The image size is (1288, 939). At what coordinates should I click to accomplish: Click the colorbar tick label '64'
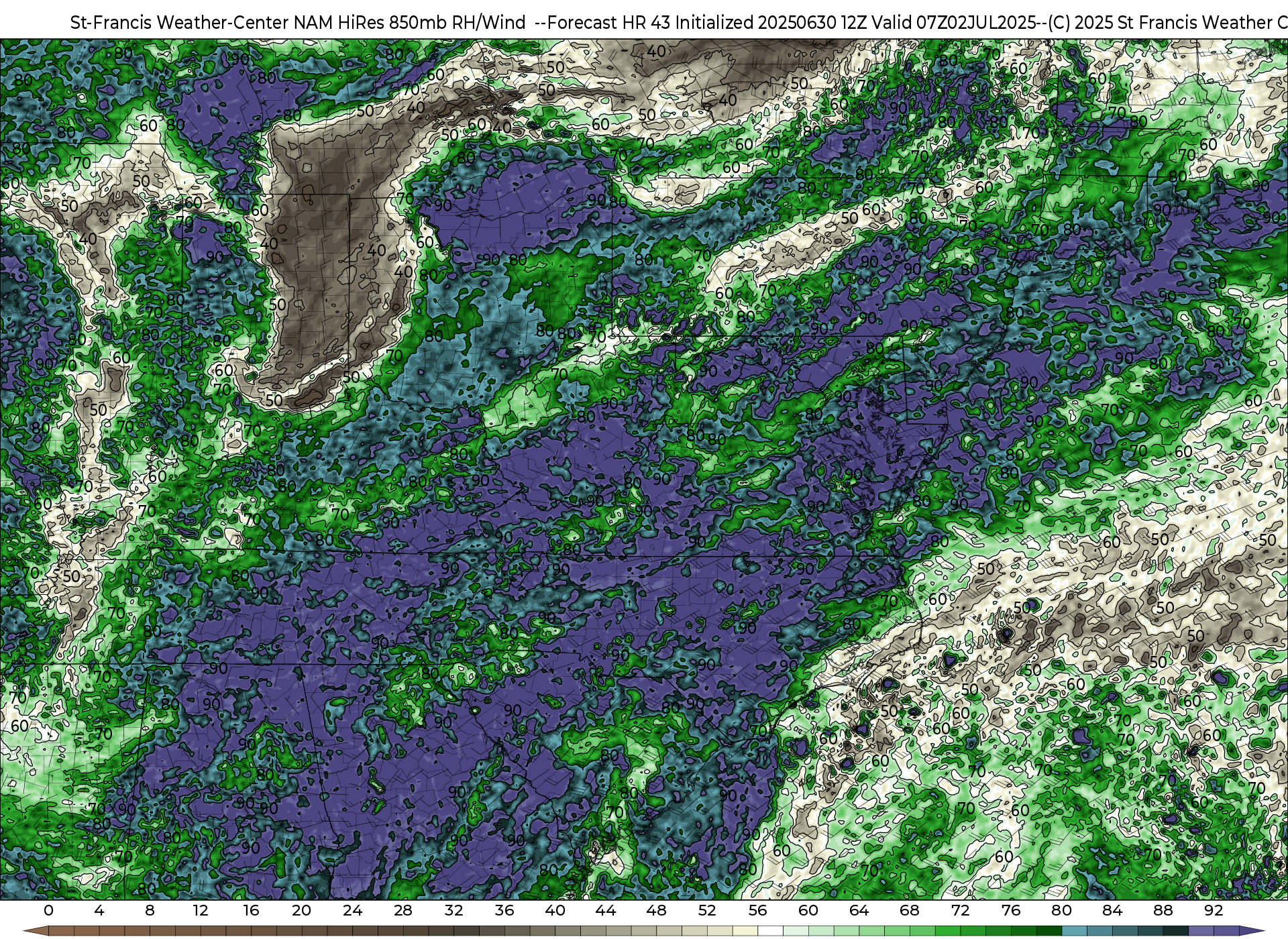(859, 910)
